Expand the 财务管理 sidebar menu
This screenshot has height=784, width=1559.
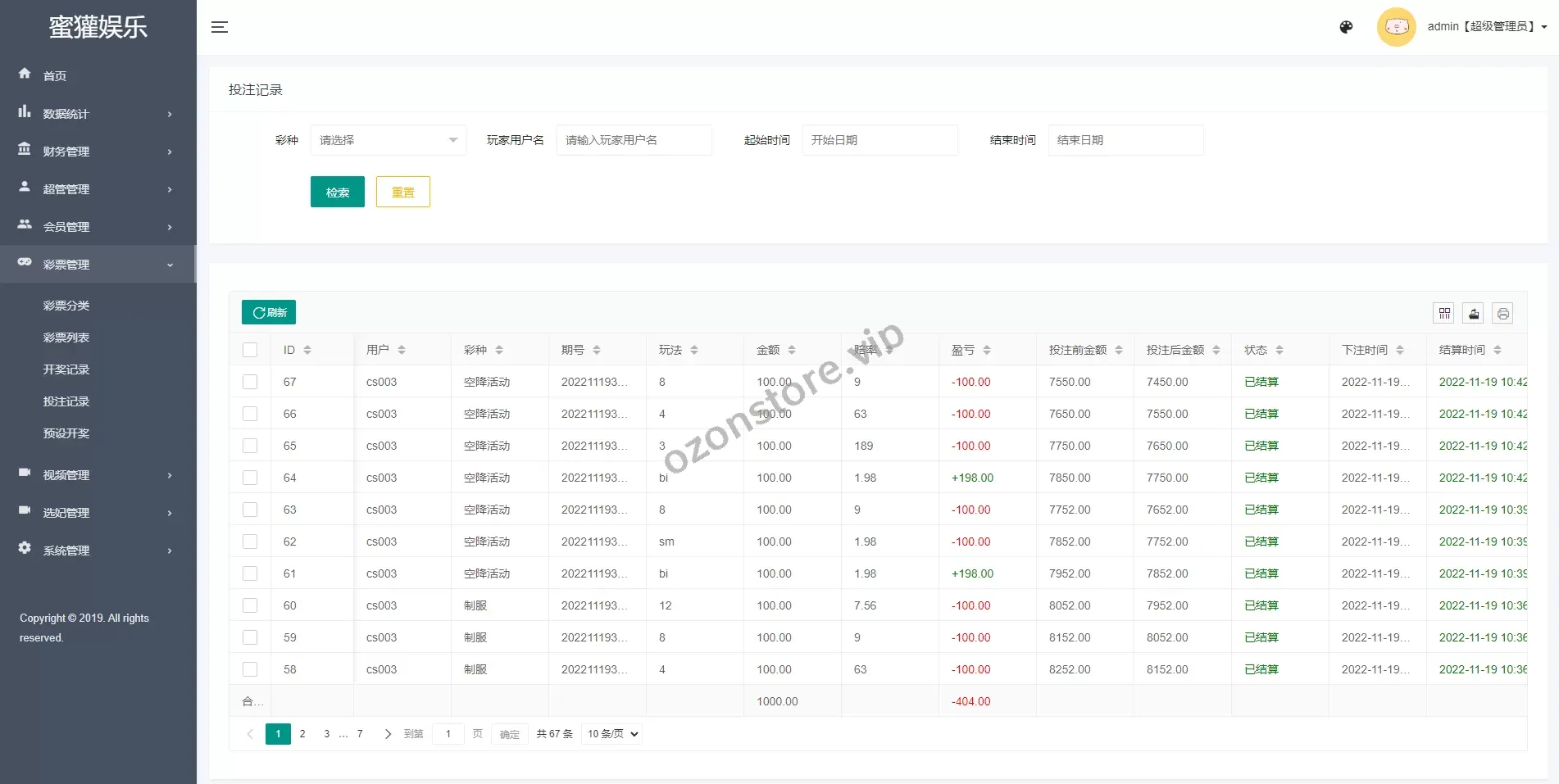(x=97, y=152)
